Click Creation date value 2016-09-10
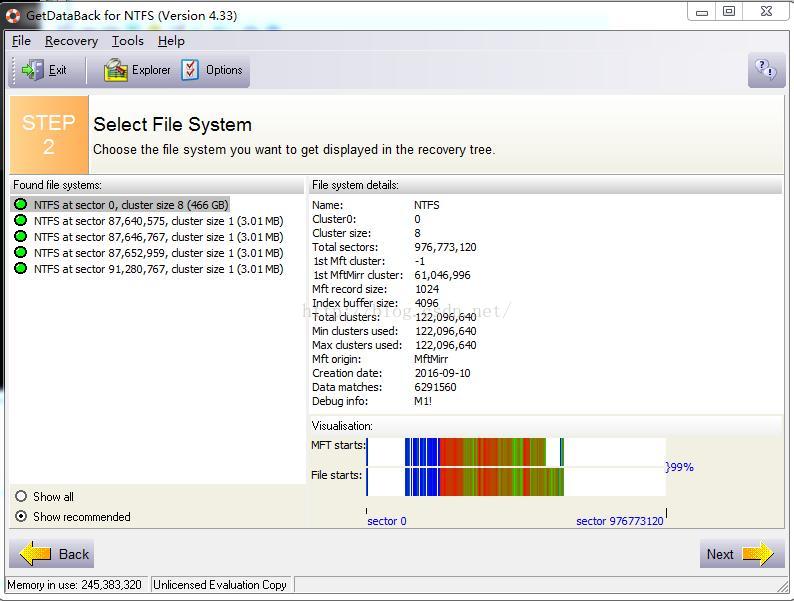The width and height of the screenshot is (794, 601). (x=442, y=373)
